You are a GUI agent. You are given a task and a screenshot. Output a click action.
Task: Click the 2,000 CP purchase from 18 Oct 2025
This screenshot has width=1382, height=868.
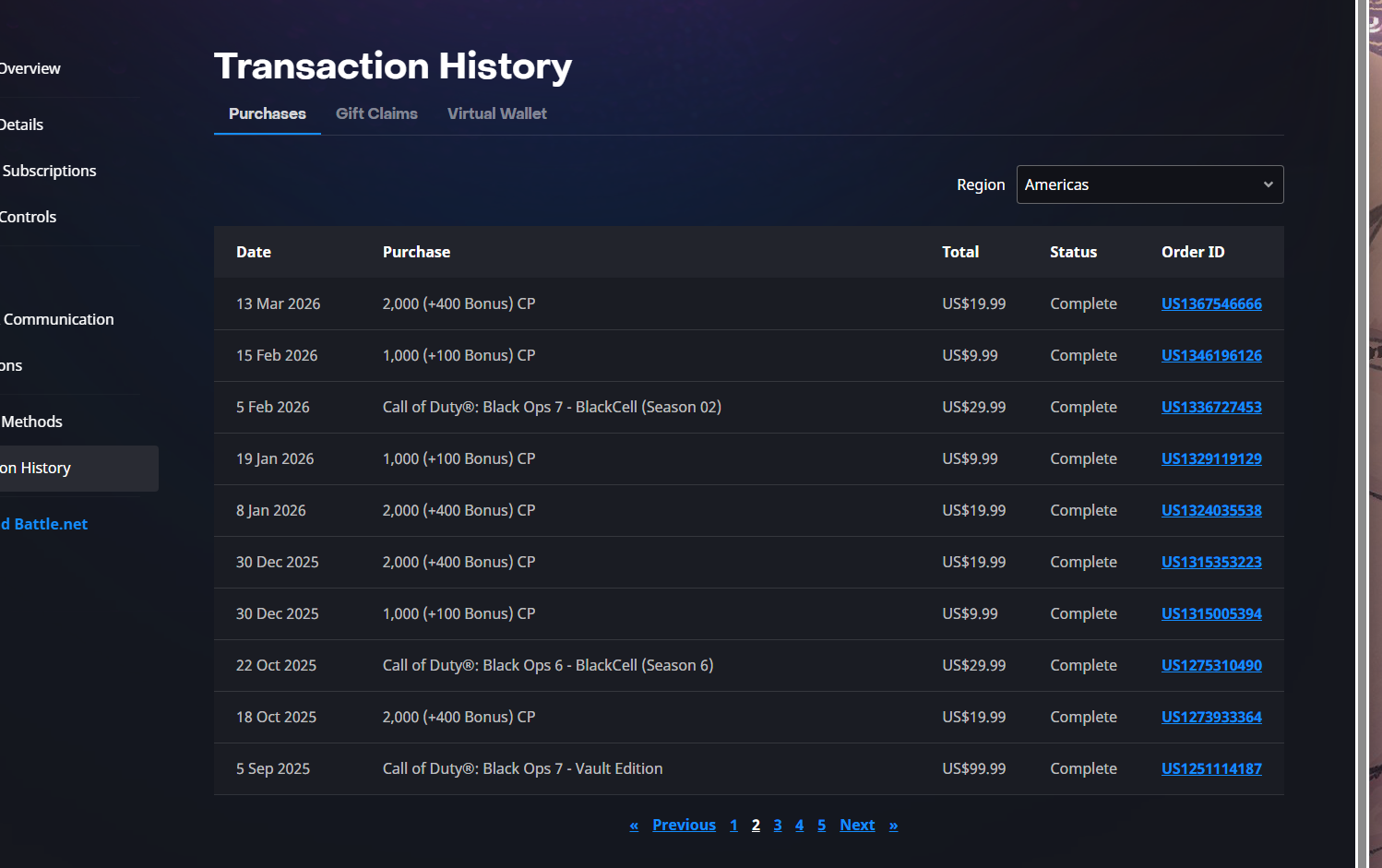tap(459, 717)
